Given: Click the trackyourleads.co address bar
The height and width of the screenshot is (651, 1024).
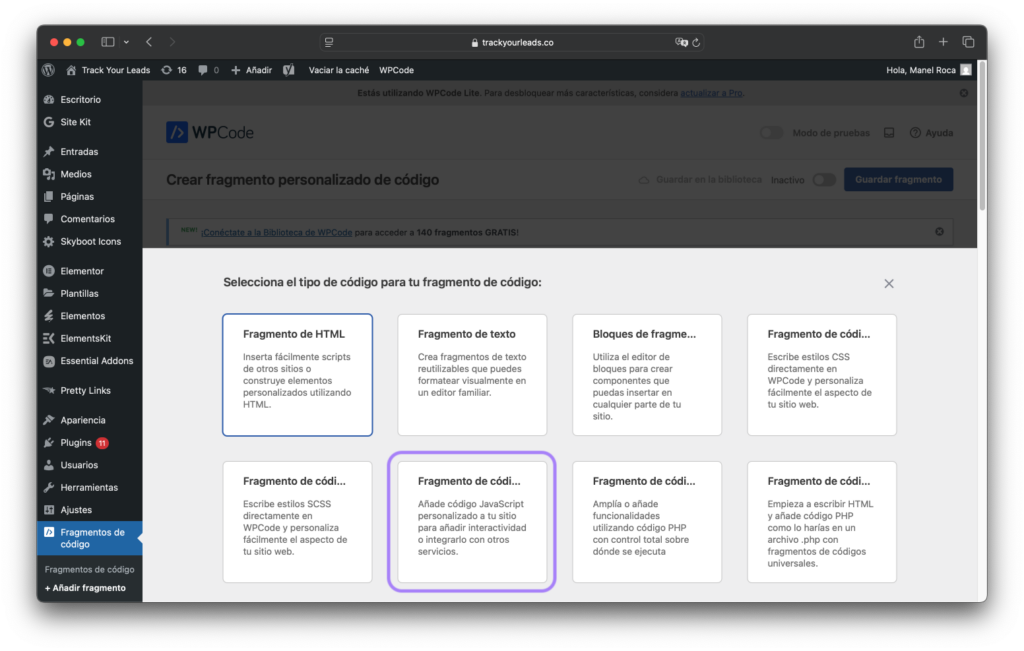Looking at the screenshot, I should [512, 42].
